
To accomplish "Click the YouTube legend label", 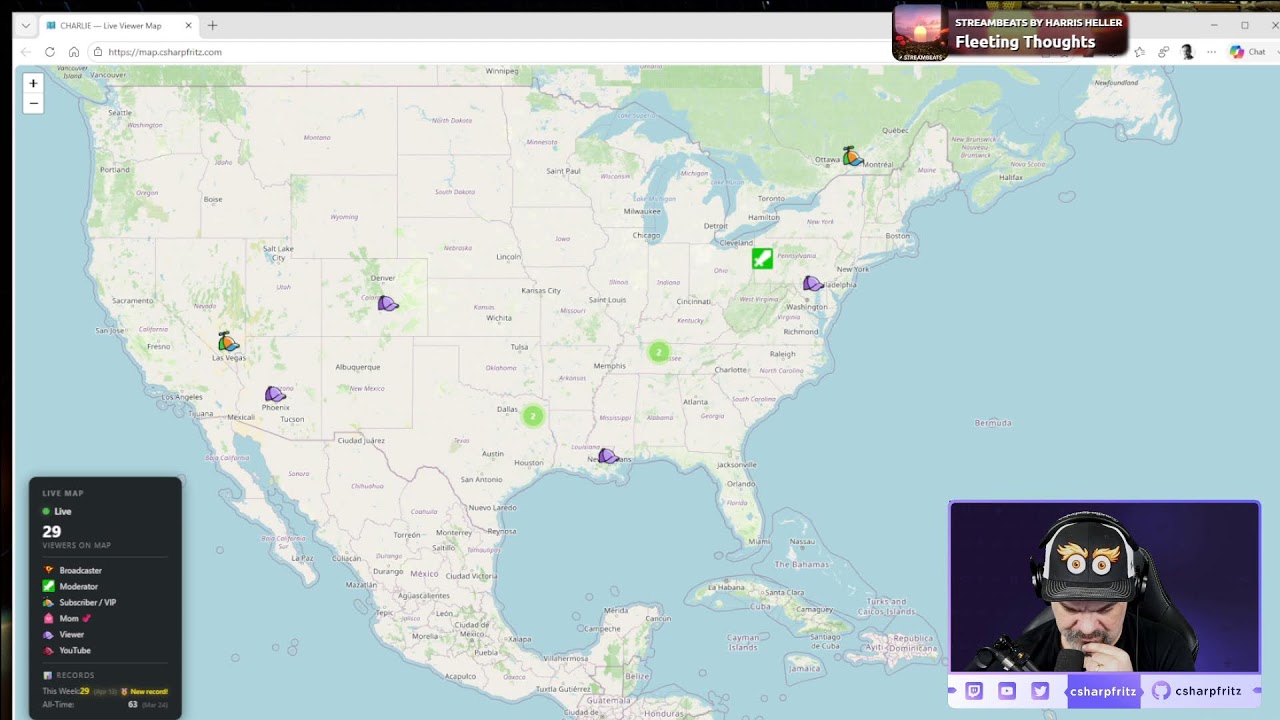I will tap(75, 650).
